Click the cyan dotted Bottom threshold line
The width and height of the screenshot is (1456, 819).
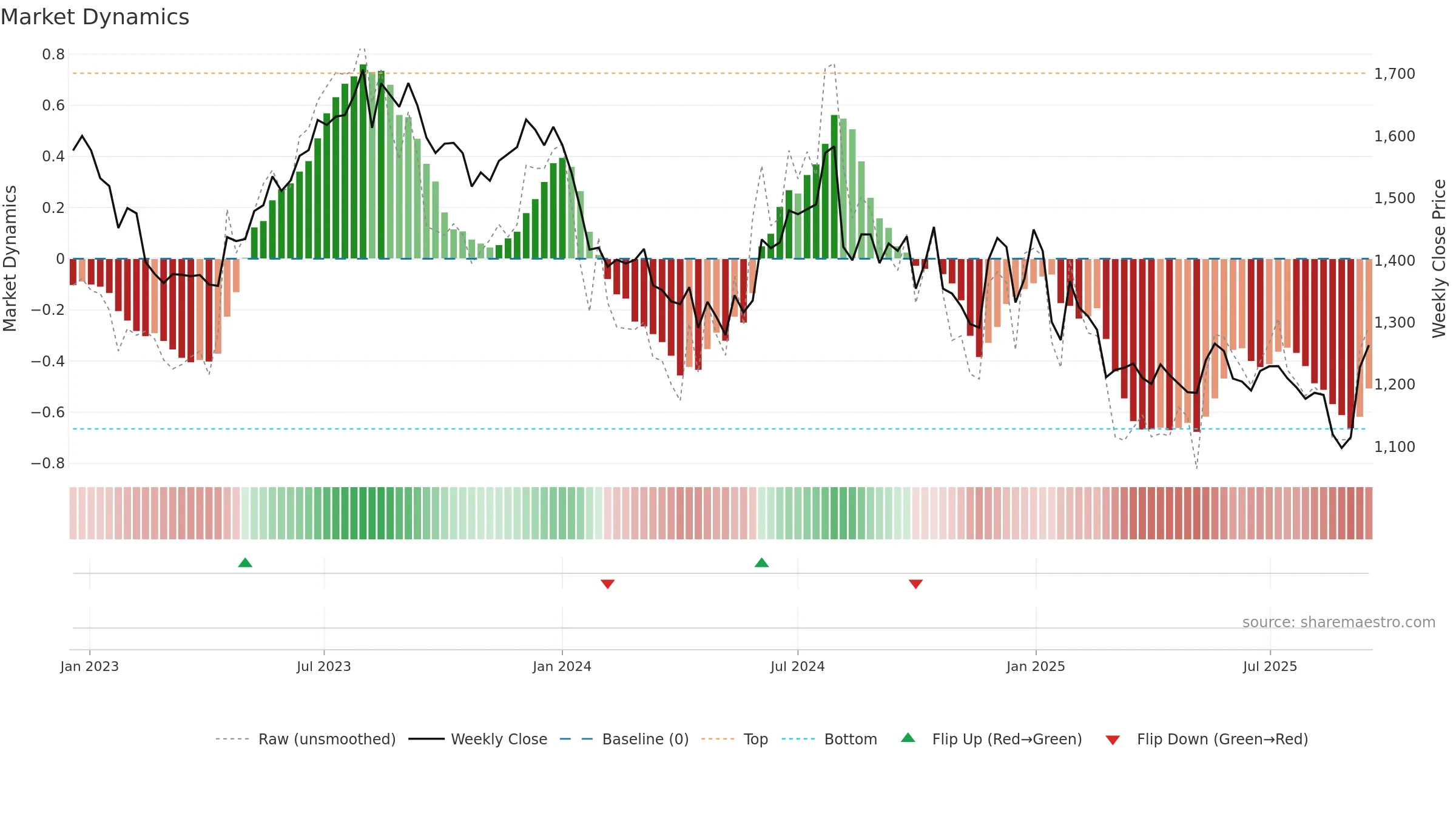pyautogui.click(x=719, y=429)
